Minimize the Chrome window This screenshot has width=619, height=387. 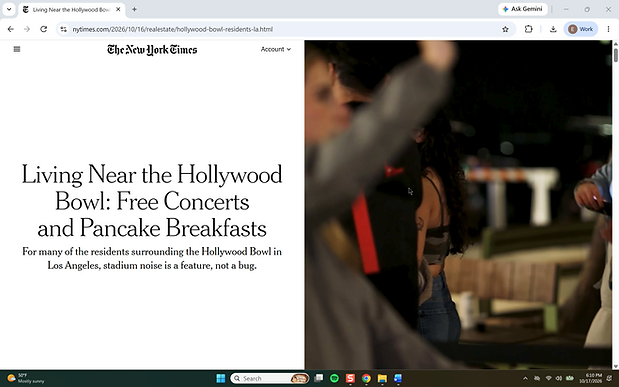pyautogui.click(x=566, y=9)
